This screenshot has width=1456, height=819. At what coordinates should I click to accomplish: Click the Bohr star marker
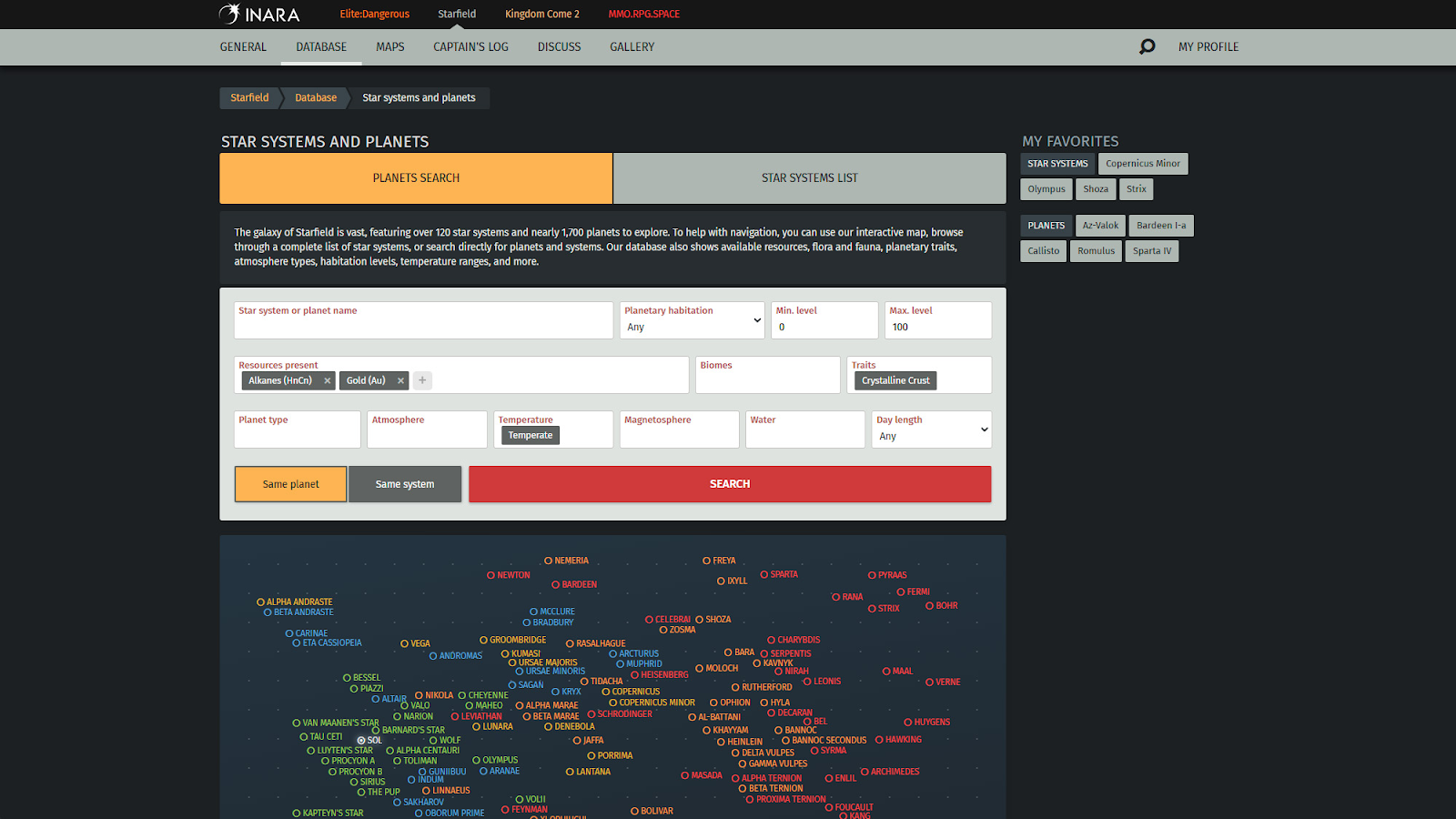click(x=930, y=606)
